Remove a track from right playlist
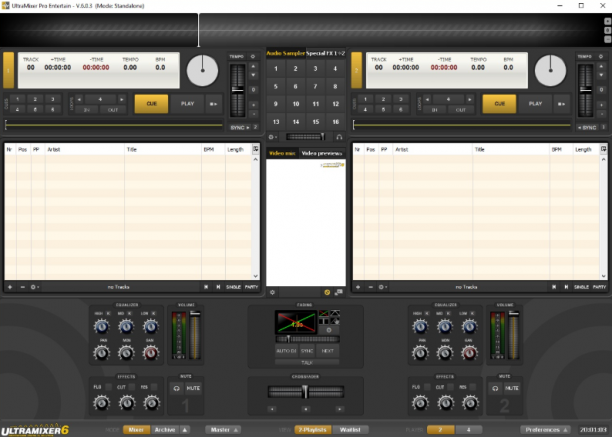The image size is (612, 437). pos(370,287)
